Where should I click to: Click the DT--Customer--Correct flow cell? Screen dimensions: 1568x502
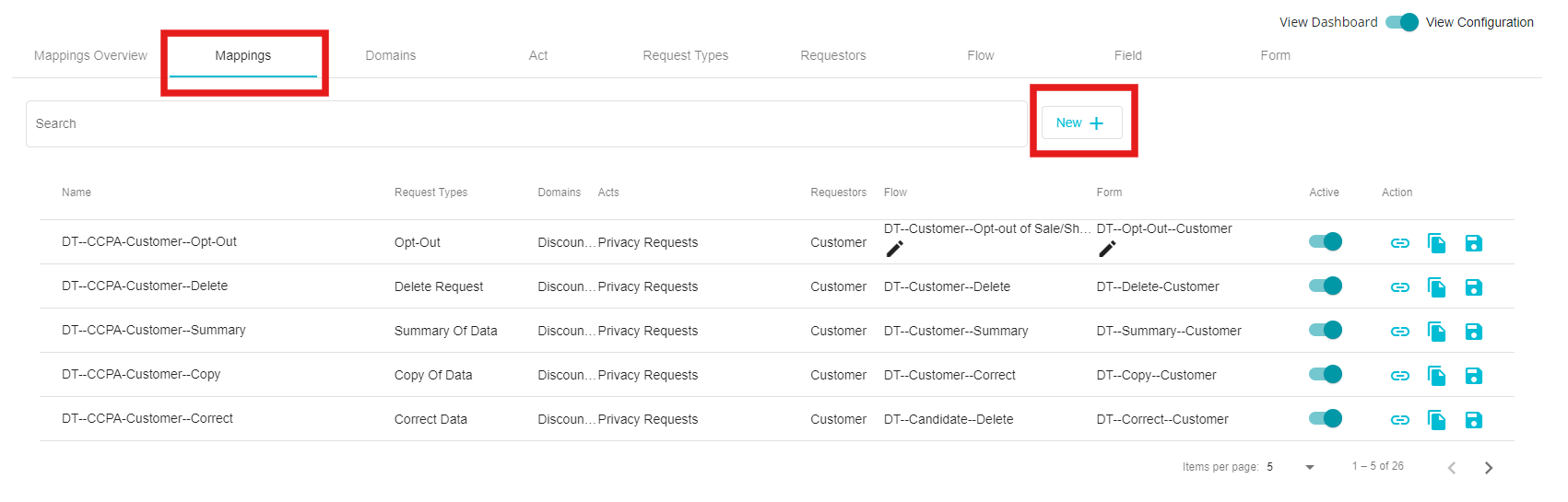pos(949,375)
